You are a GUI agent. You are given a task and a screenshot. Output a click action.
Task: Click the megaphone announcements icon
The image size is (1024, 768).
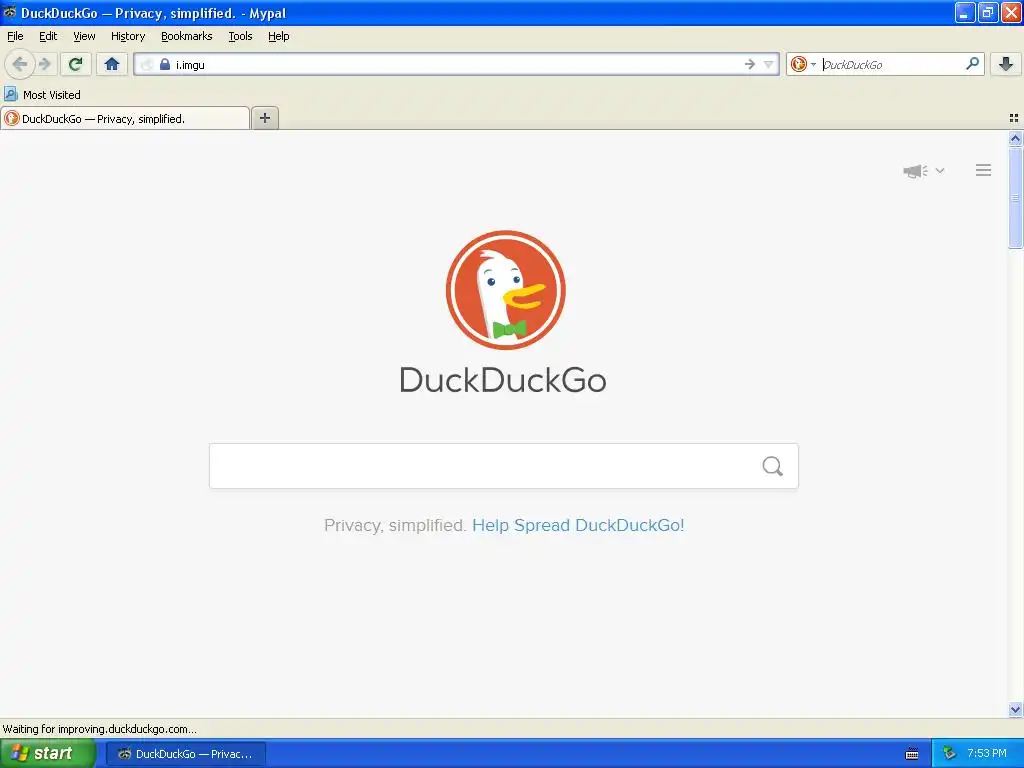tap(916, 171)
